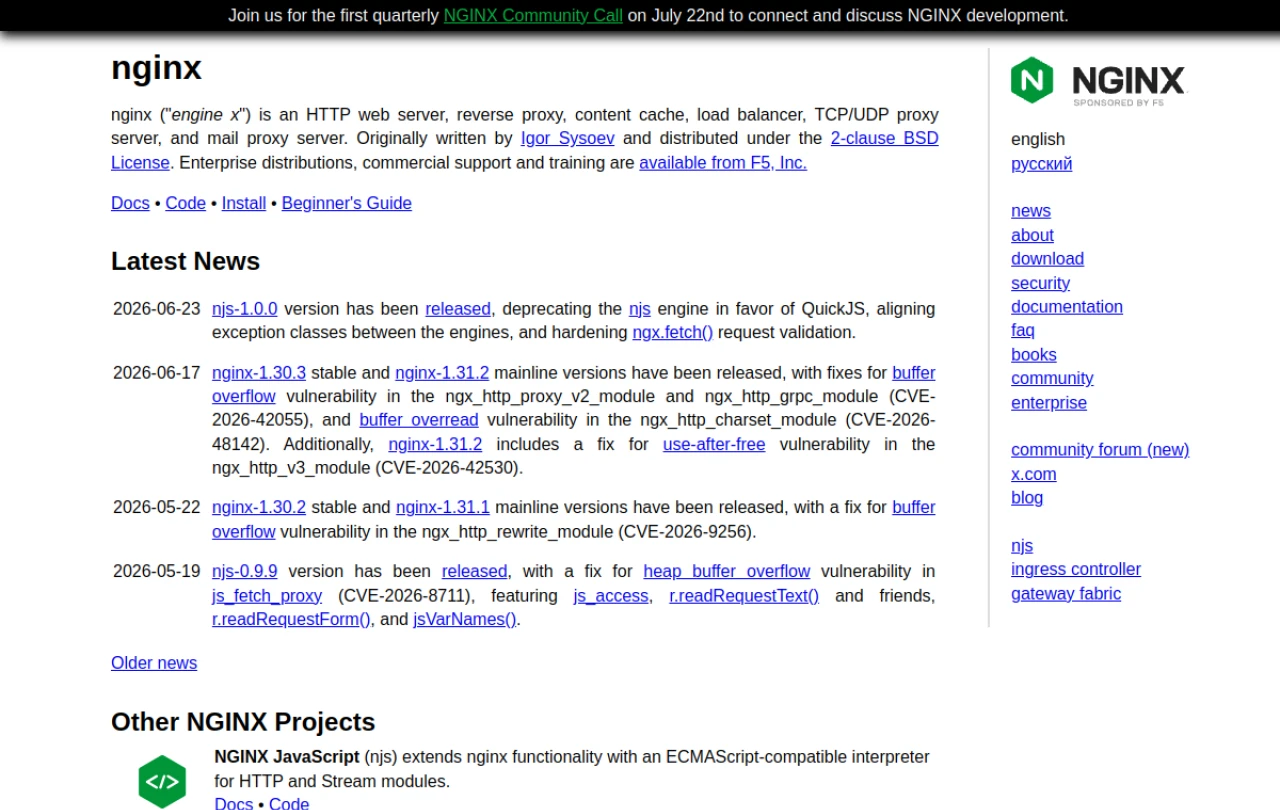The width and height of the screenshot is (1280, 810).
Task: Open the 'ingress controller' sidebar link
Action: click(x=1076, y=569)
